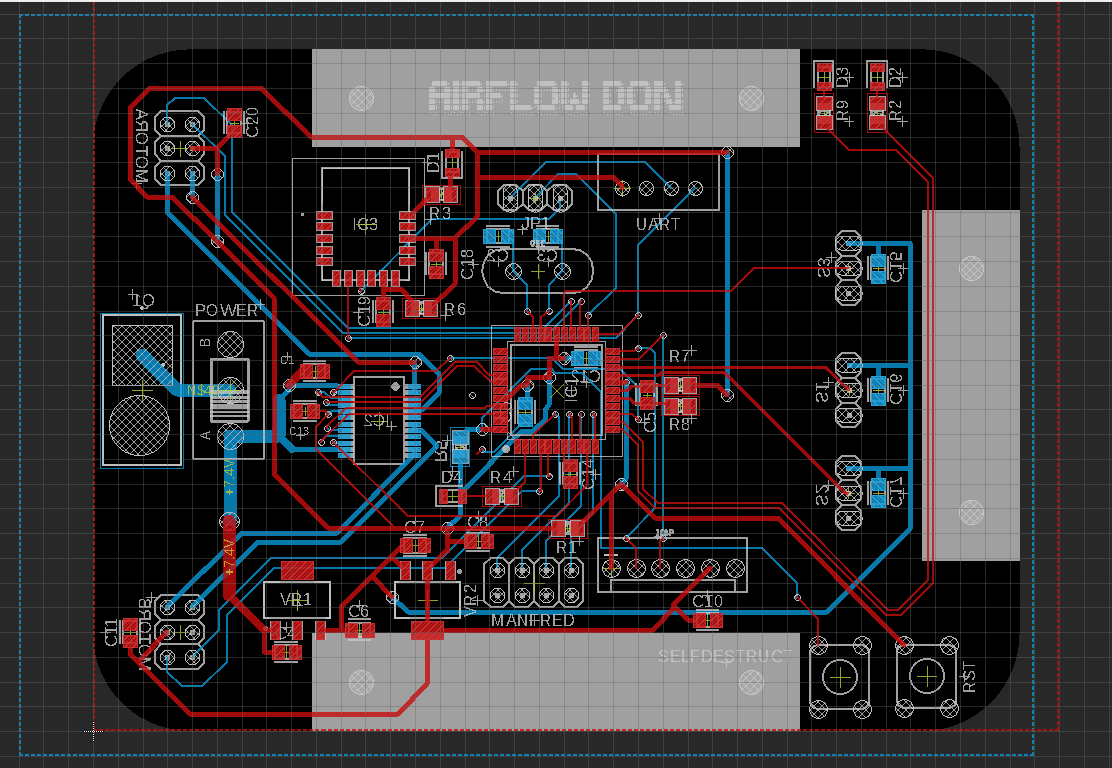Pick the MOTORA six-pin header

click(180, 148)
